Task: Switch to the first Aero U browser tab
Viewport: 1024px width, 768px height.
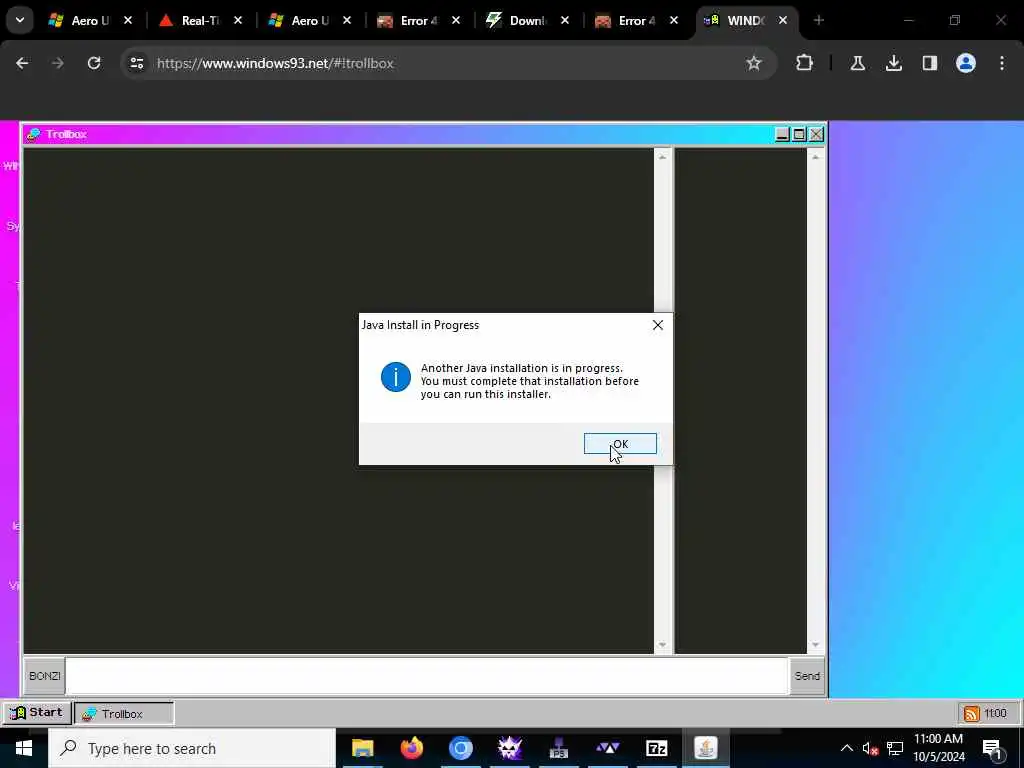Action: 89,21
